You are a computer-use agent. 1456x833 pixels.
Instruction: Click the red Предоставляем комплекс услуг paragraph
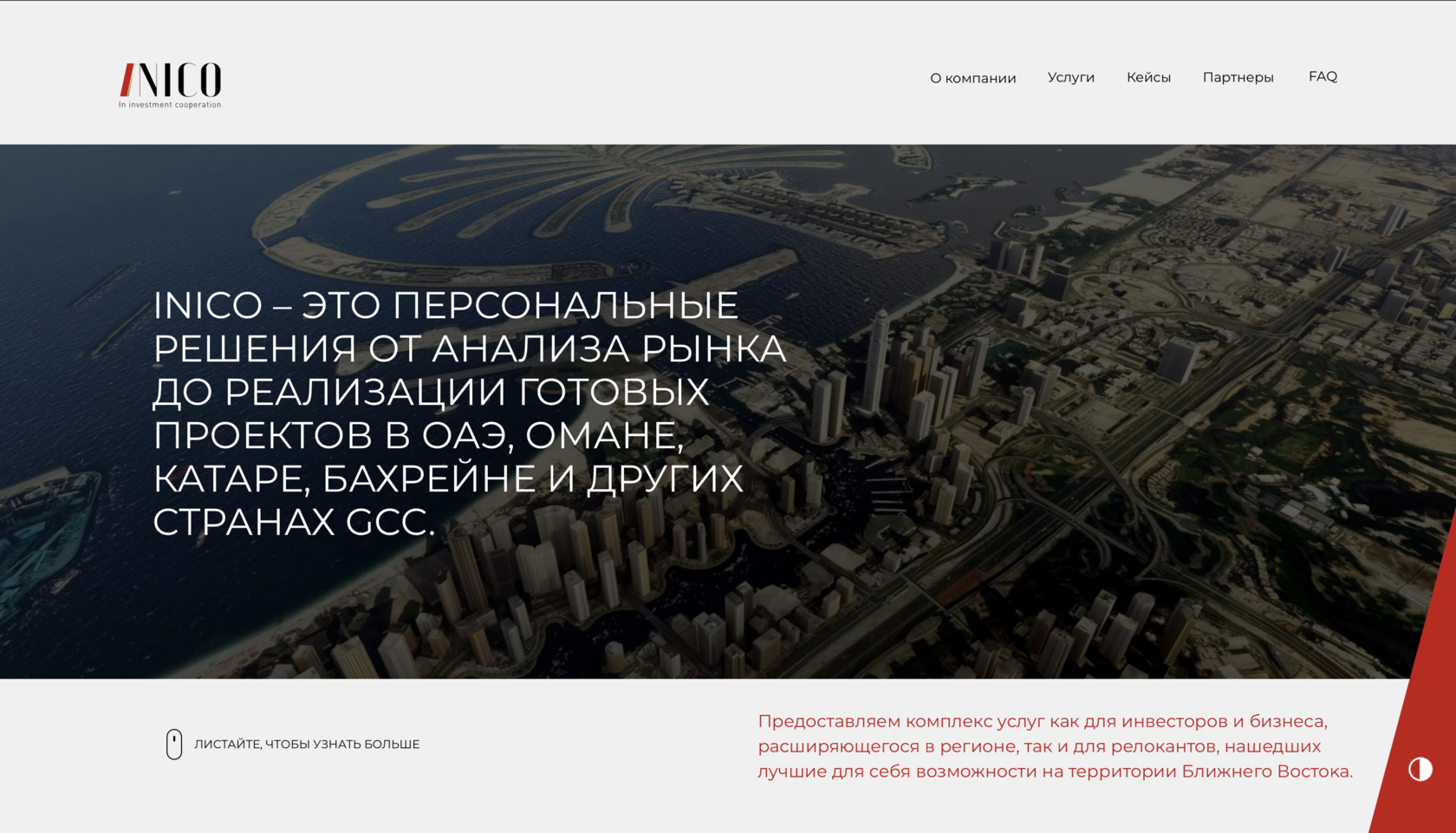pyautogui.click(x=1055, y=746)
